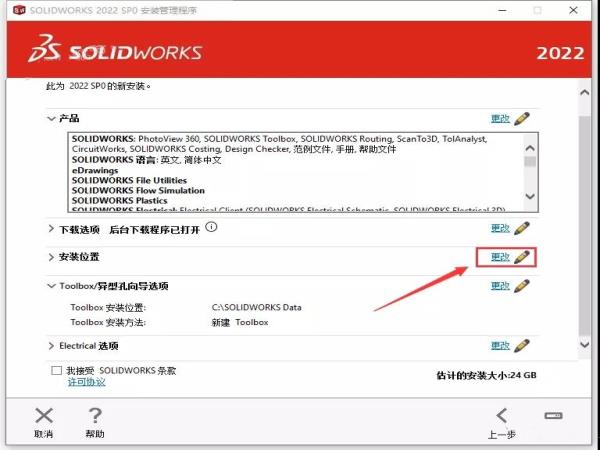Image resolution: width=600 pixels, height=450 pixels.
Task: Click the 取消 cancel X icon
Action: pyautogui.click(x=44, y=416)
